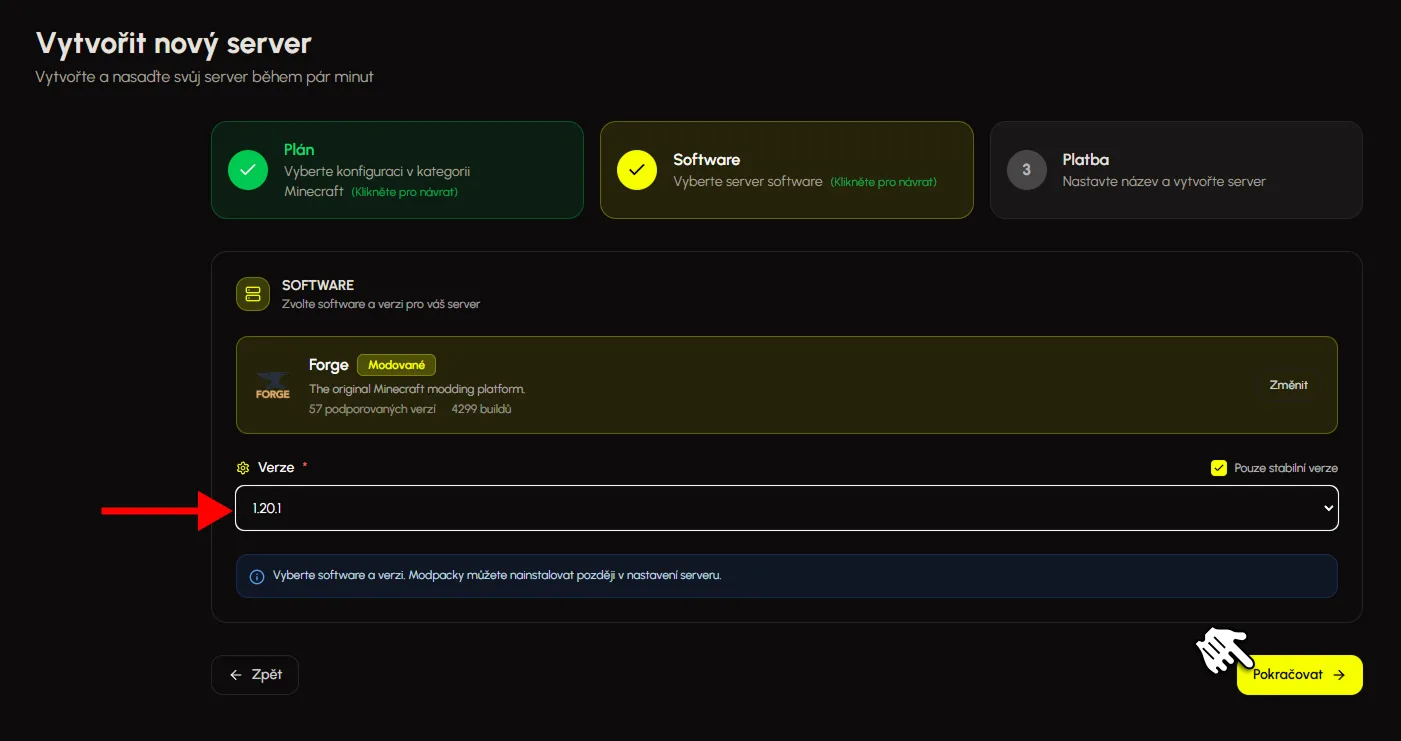The image size is (1401, 741).
Task: Click the chevron arrow of the version selector
Action: (x=1328, y=508)
